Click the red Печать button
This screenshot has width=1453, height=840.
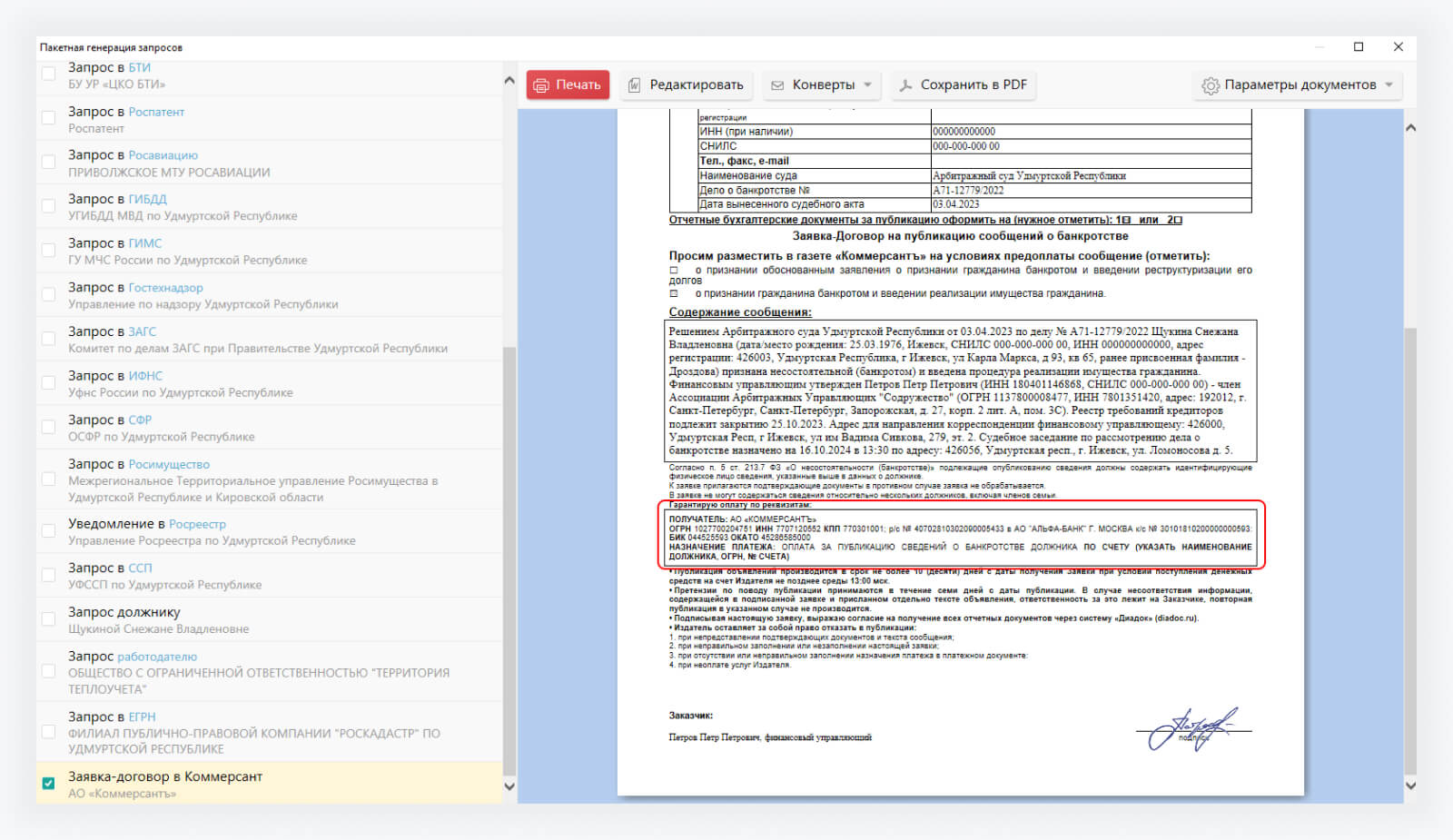pyautogui.click(x=568, y=85)
